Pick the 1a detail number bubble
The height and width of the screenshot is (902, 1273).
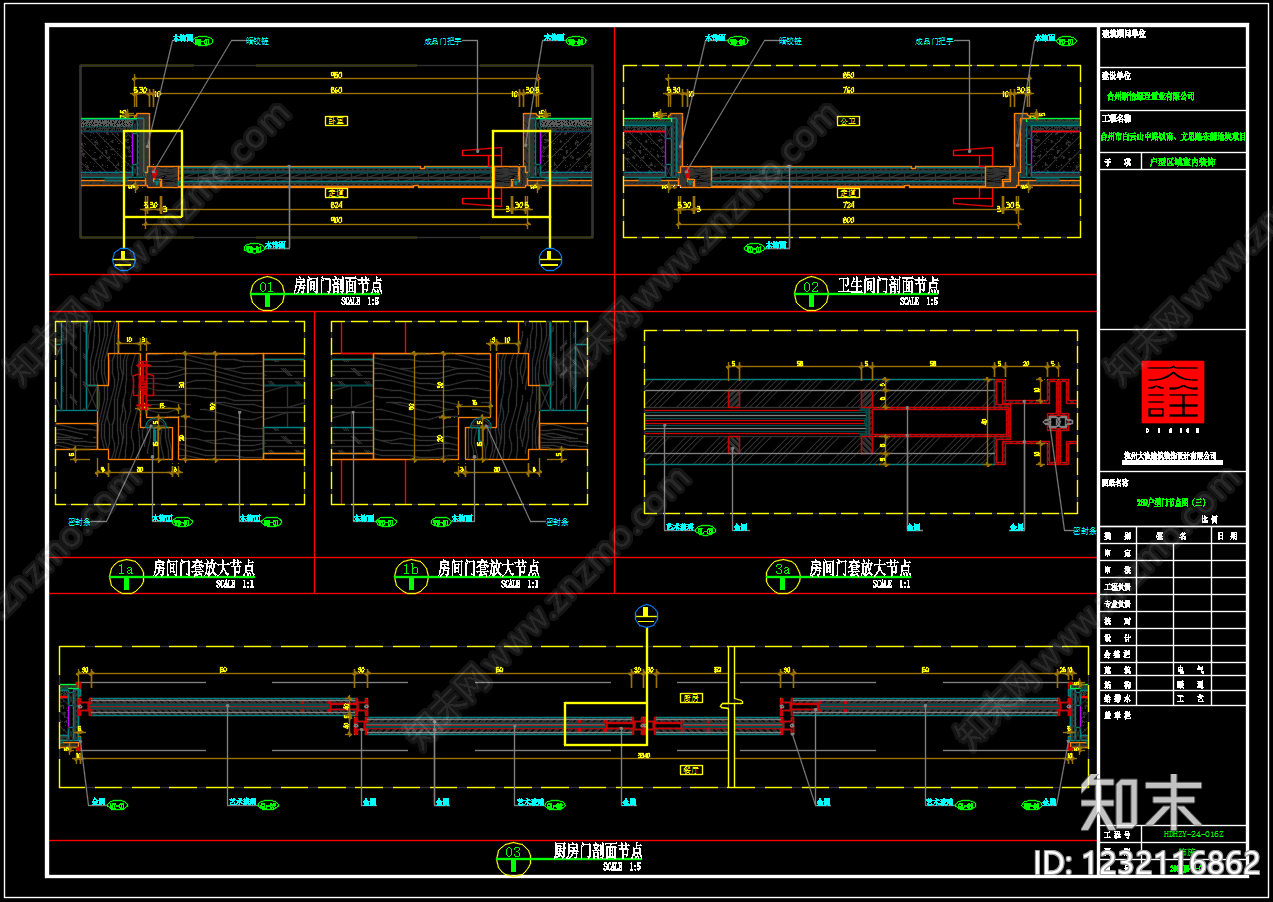125,574
